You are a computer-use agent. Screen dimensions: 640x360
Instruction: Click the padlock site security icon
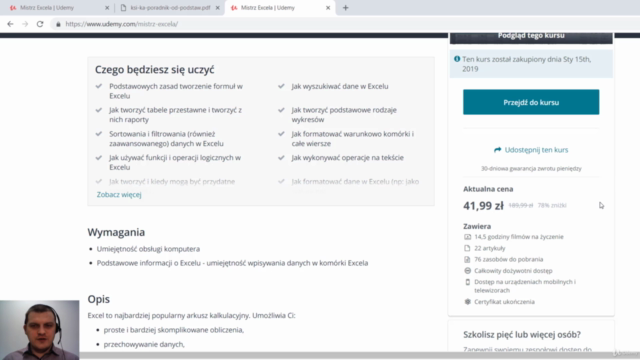click(x=58, y=24)
